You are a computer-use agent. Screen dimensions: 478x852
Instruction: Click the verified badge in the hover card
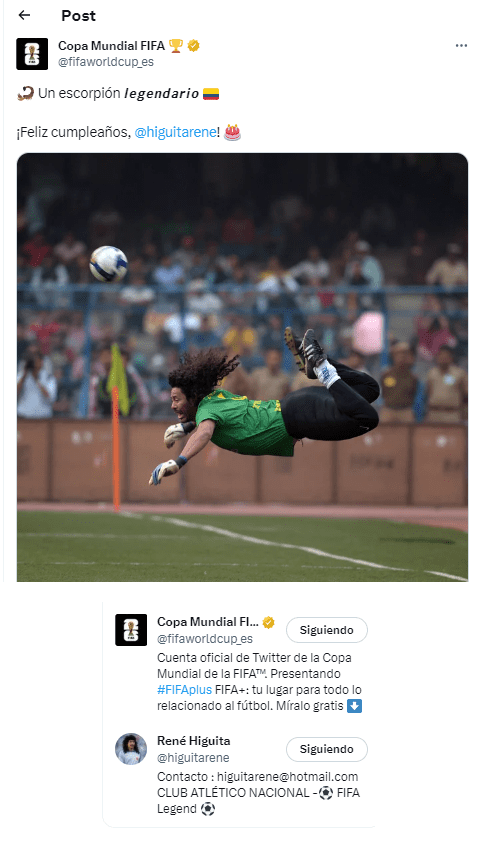coord(268,622)
